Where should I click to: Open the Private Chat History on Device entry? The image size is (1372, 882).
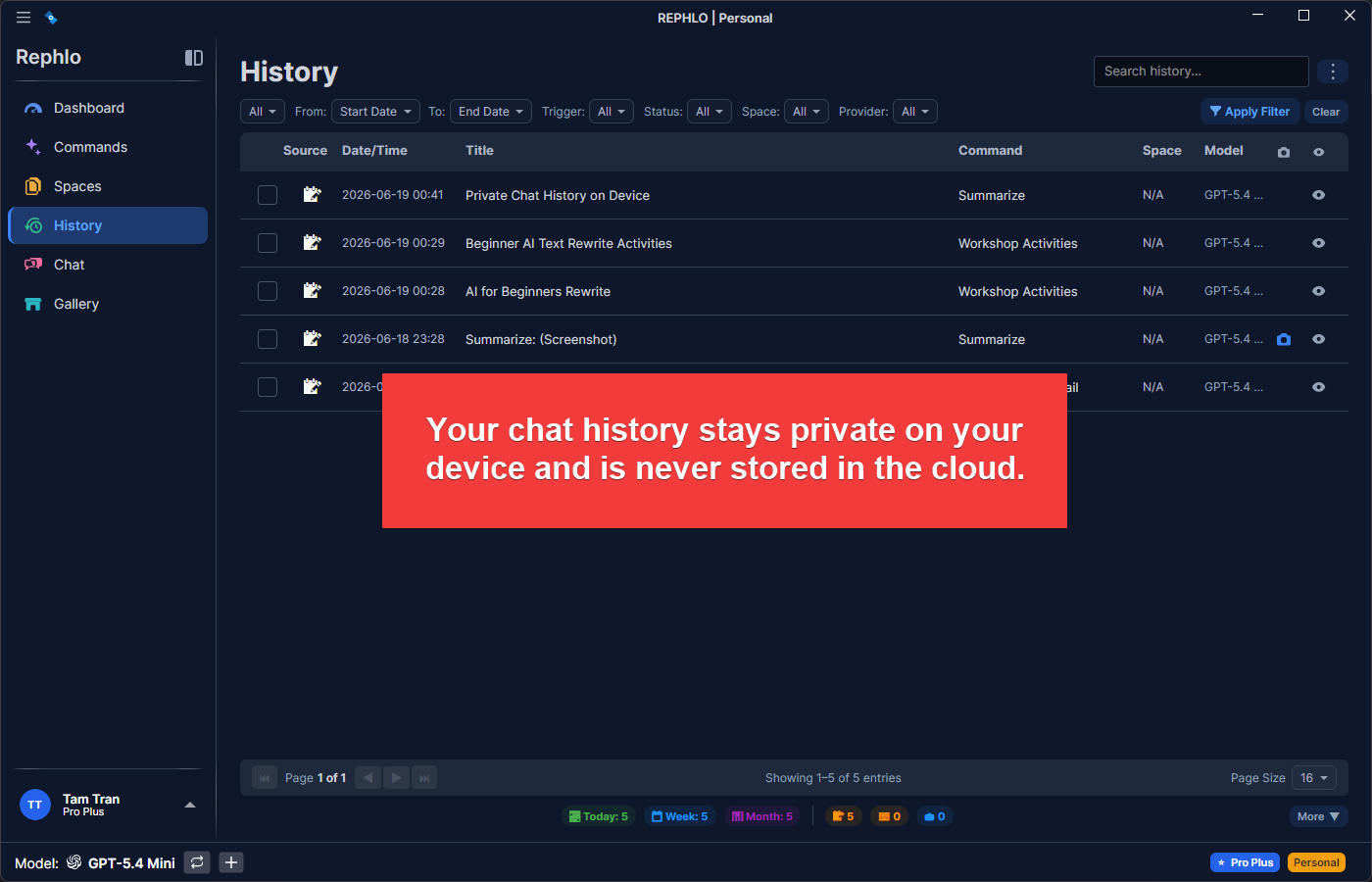[x=558, y=196]
